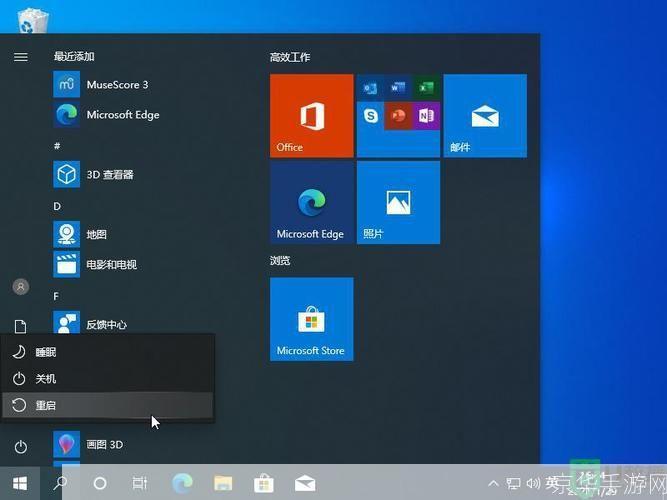
Task: Open the 照片 photos tile
Action: [399, 203]
